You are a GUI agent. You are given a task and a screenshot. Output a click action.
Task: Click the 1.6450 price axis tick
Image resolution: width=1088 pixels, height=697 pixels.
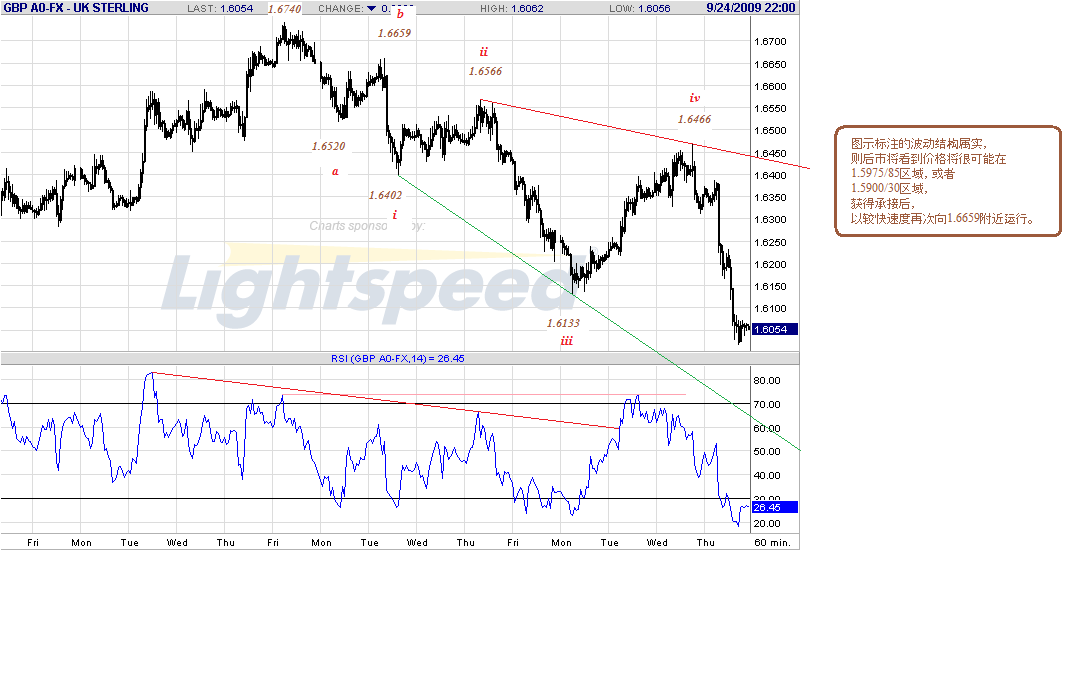(770, 153)
